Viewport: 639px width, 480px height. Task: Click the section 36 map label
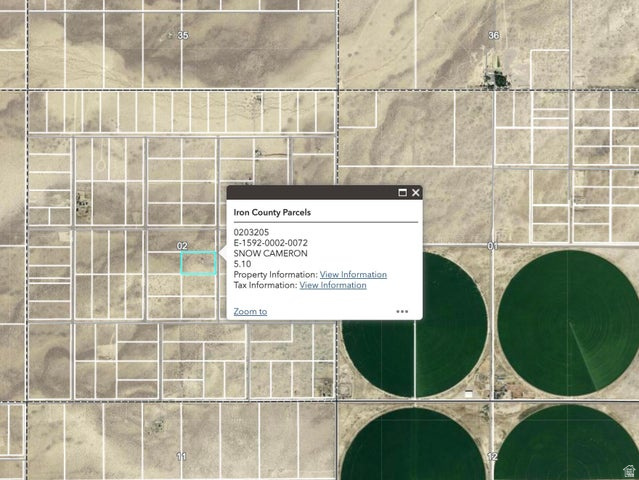[x=493, y=36]
